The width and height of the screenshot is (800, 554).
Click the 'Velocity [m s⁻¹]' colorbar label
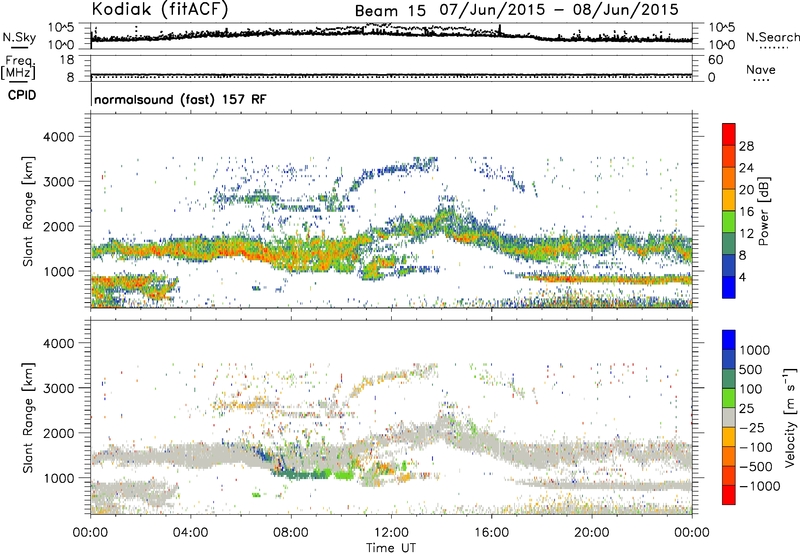790,417
